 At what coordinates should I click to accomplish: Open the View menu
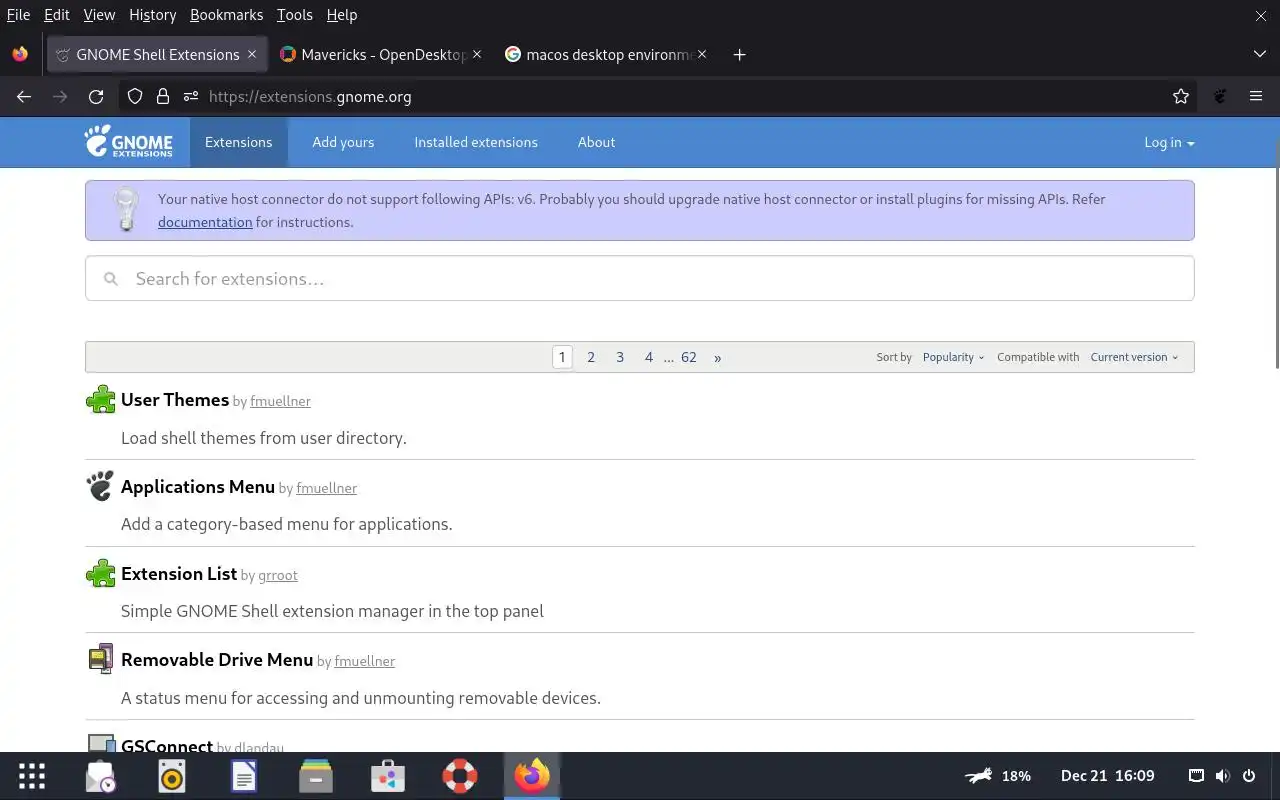(x=99, y=15)
